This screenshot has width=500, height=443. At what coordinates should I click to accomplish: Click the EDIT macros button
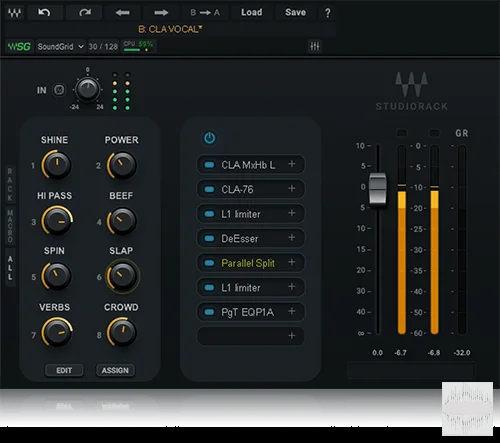(x=64, y=370)
